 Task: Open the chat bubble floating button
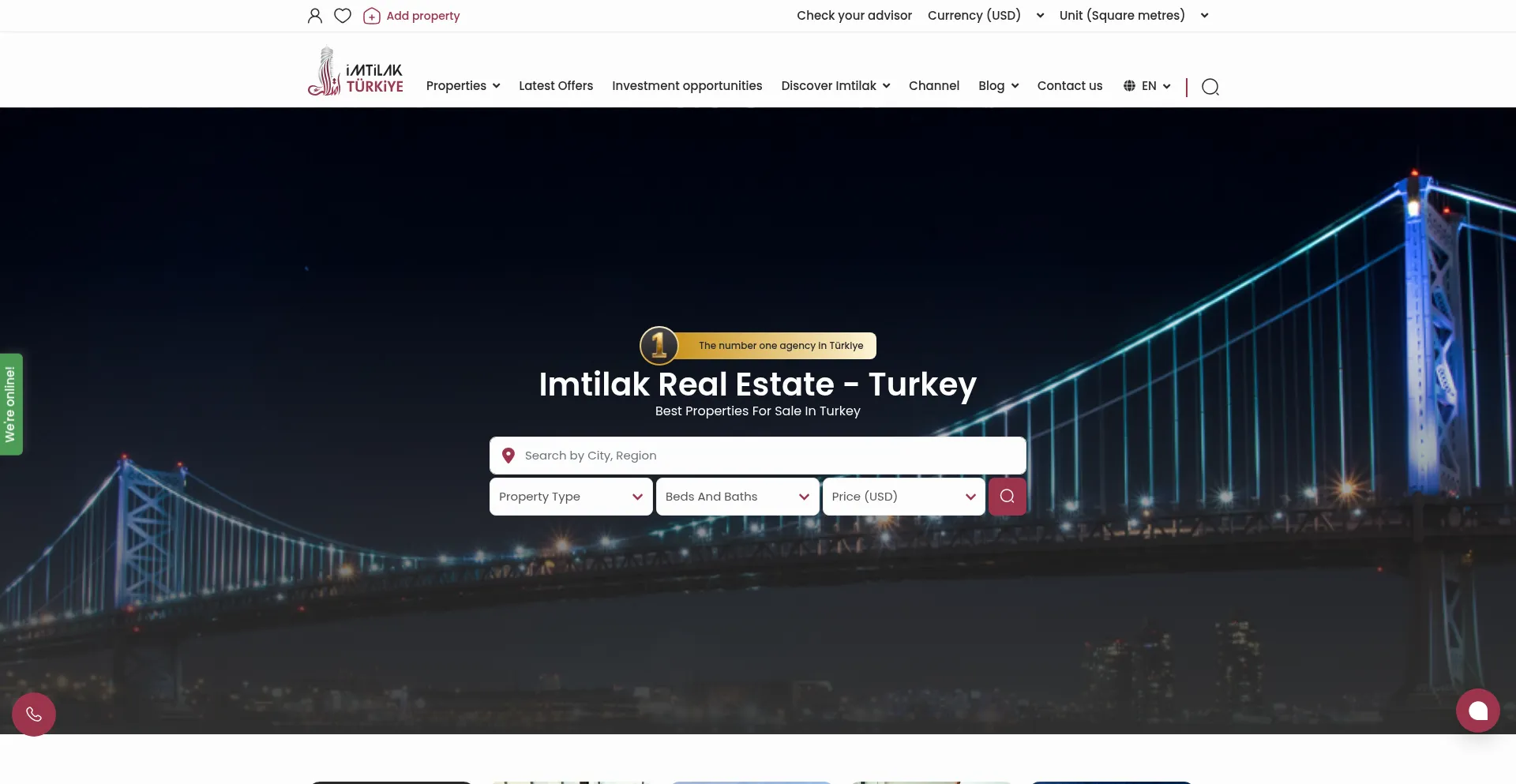tap(1478, 711)
